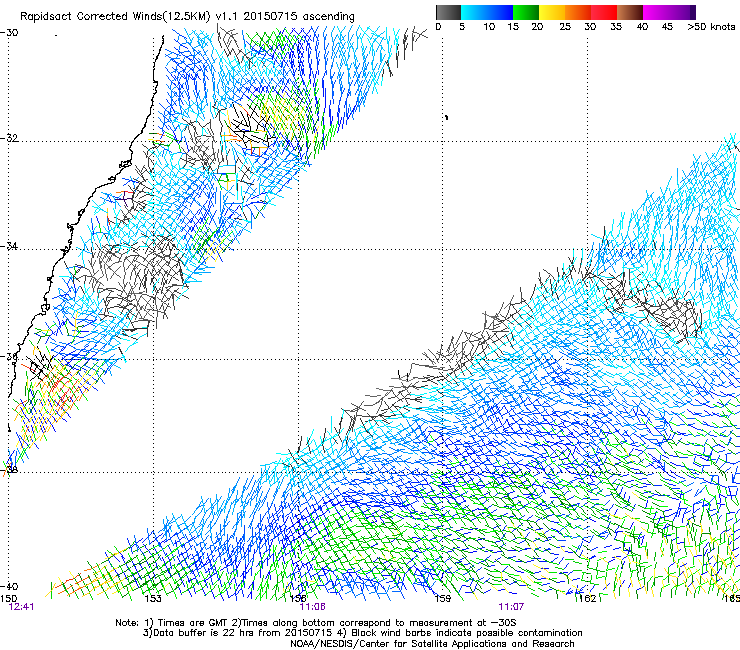This screenshot has width=740, height=650.
Task: Click the 'Times are GMT' note line
Action: pos(316,623)
